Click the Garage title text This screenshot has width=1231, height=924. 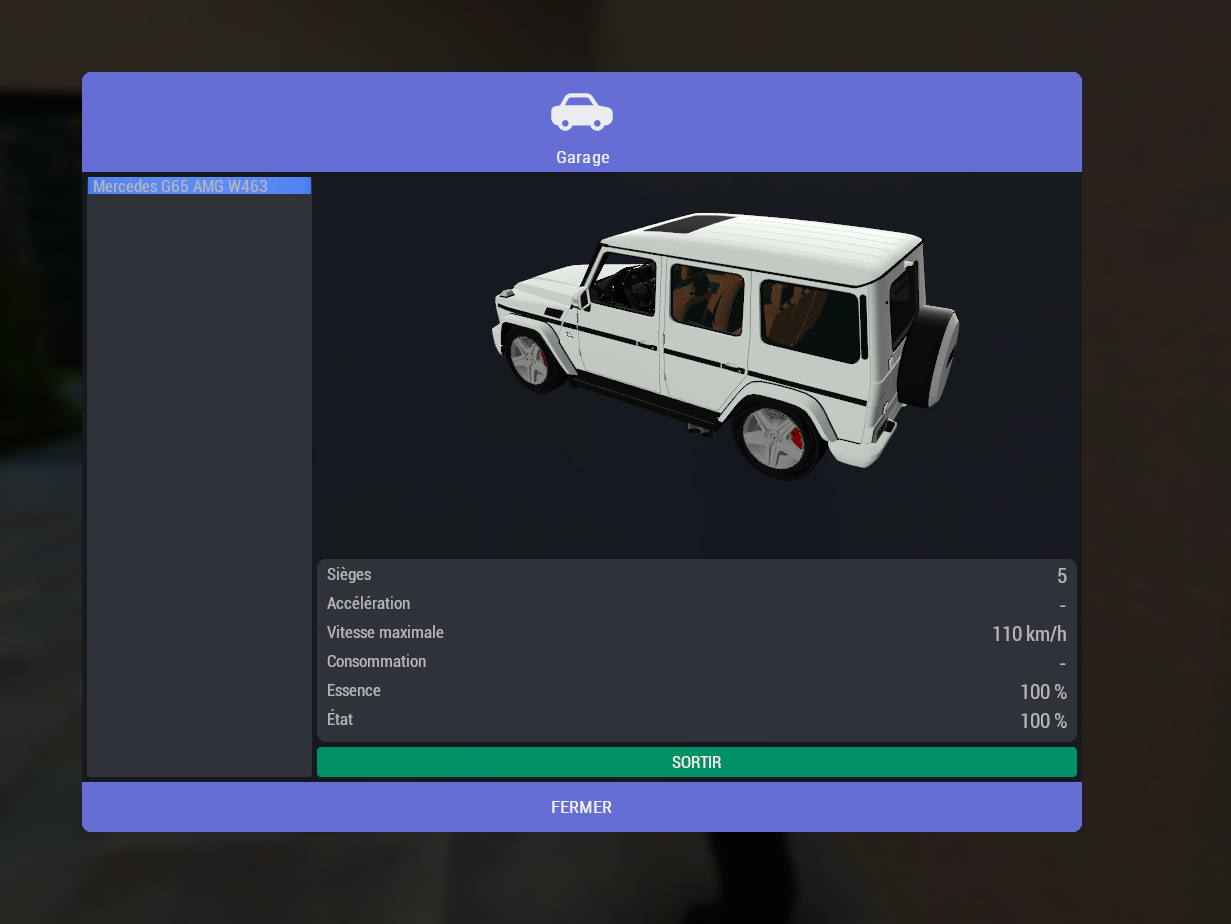(583, 158)
